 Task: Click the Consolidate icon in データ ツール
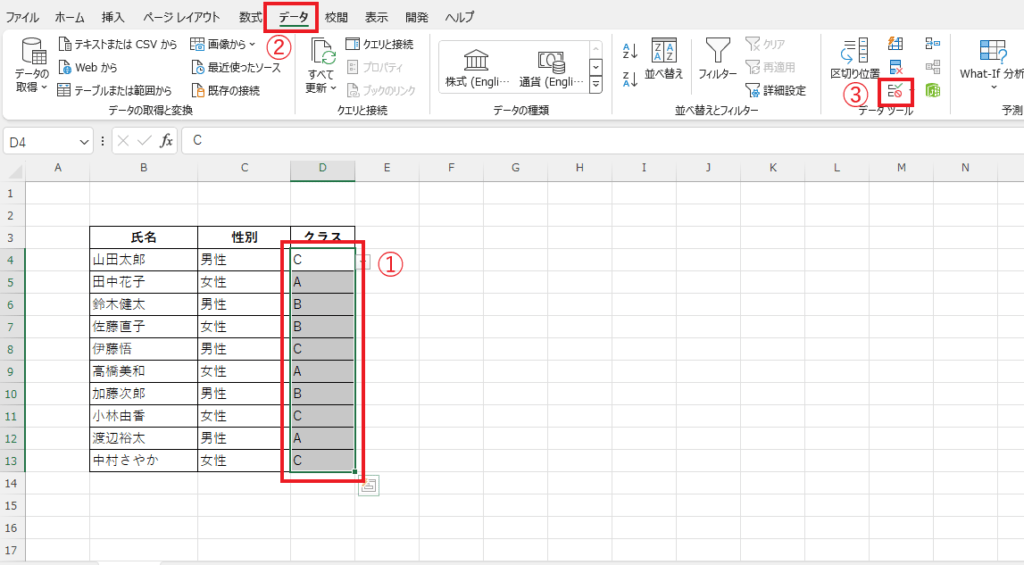click(x=933, y=44)
